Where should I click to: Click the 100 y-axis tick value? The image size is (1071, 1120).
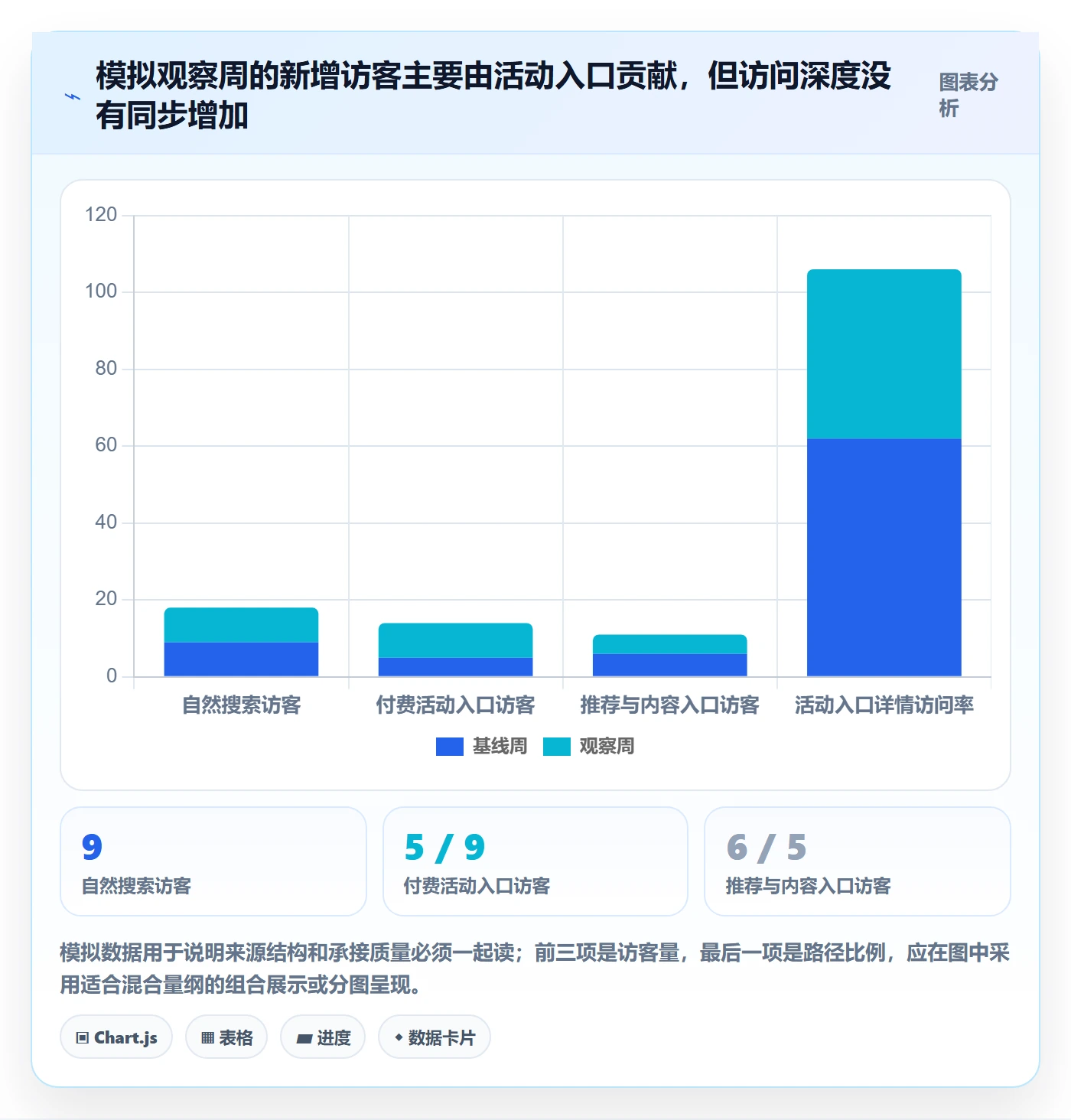(101, 291)
